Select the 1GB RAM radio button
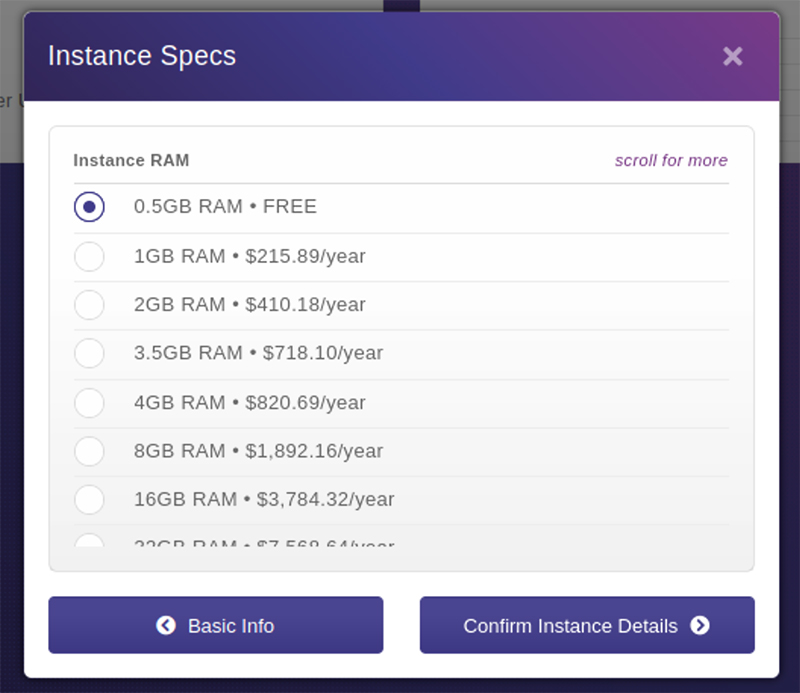This screenshot has width=800, height=693. click(x=89, y=257)
